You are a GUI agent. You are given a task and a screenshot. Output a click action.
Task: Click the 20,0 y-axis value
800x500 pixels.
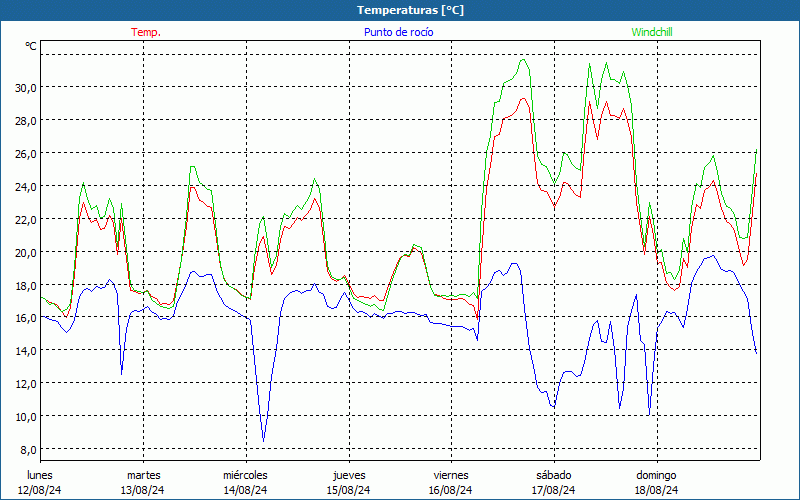26,253
